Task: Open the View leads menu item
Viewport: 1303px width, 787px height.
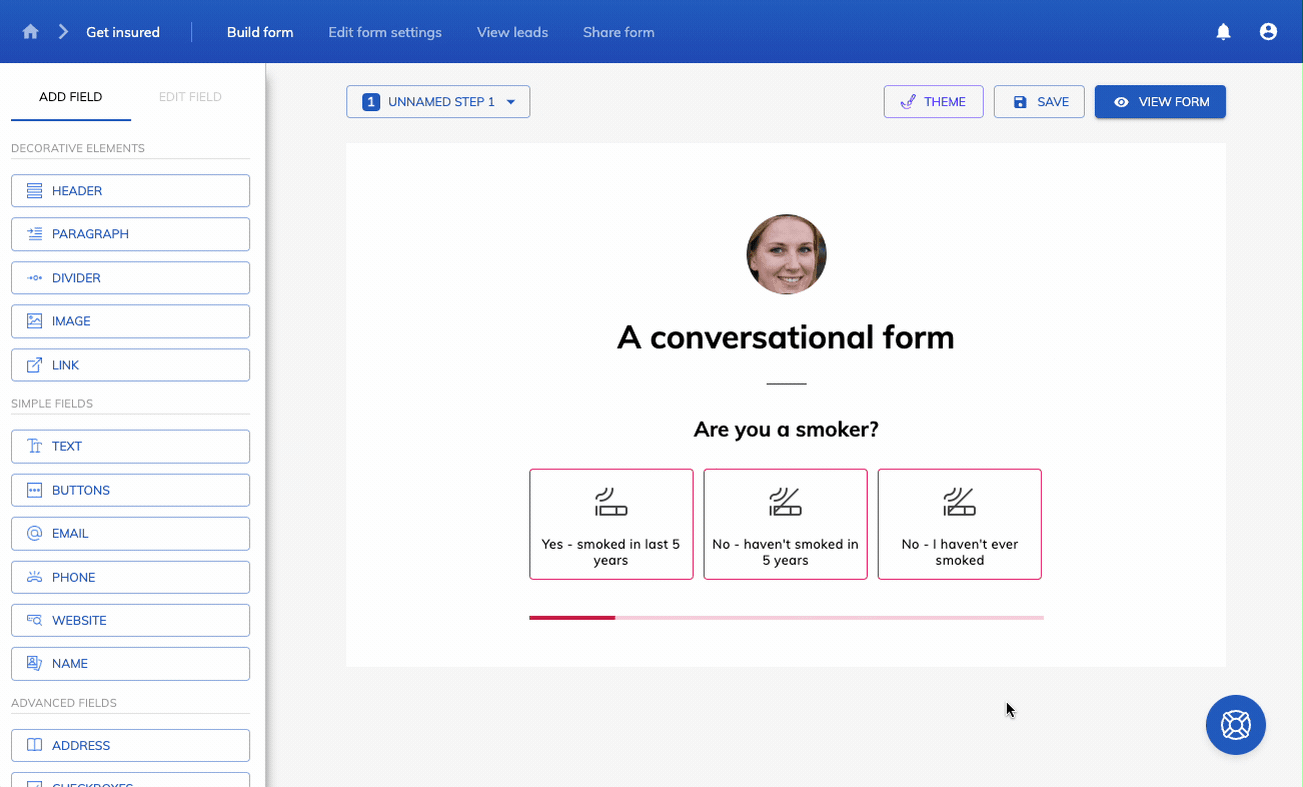Action: click(512, 32)
